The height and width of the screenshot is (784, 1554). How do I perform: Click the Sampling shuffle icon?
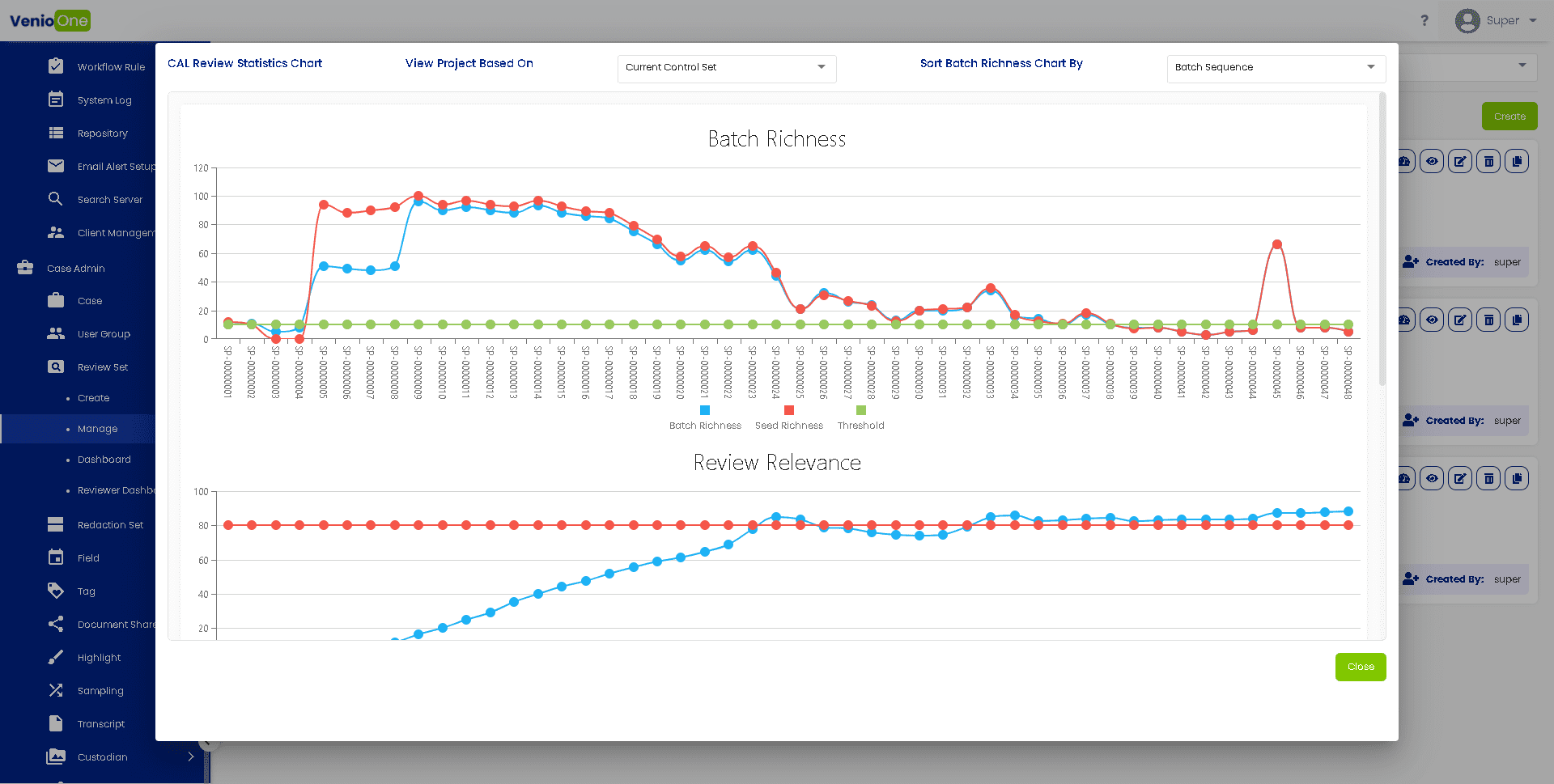click(x=56, y=690)
